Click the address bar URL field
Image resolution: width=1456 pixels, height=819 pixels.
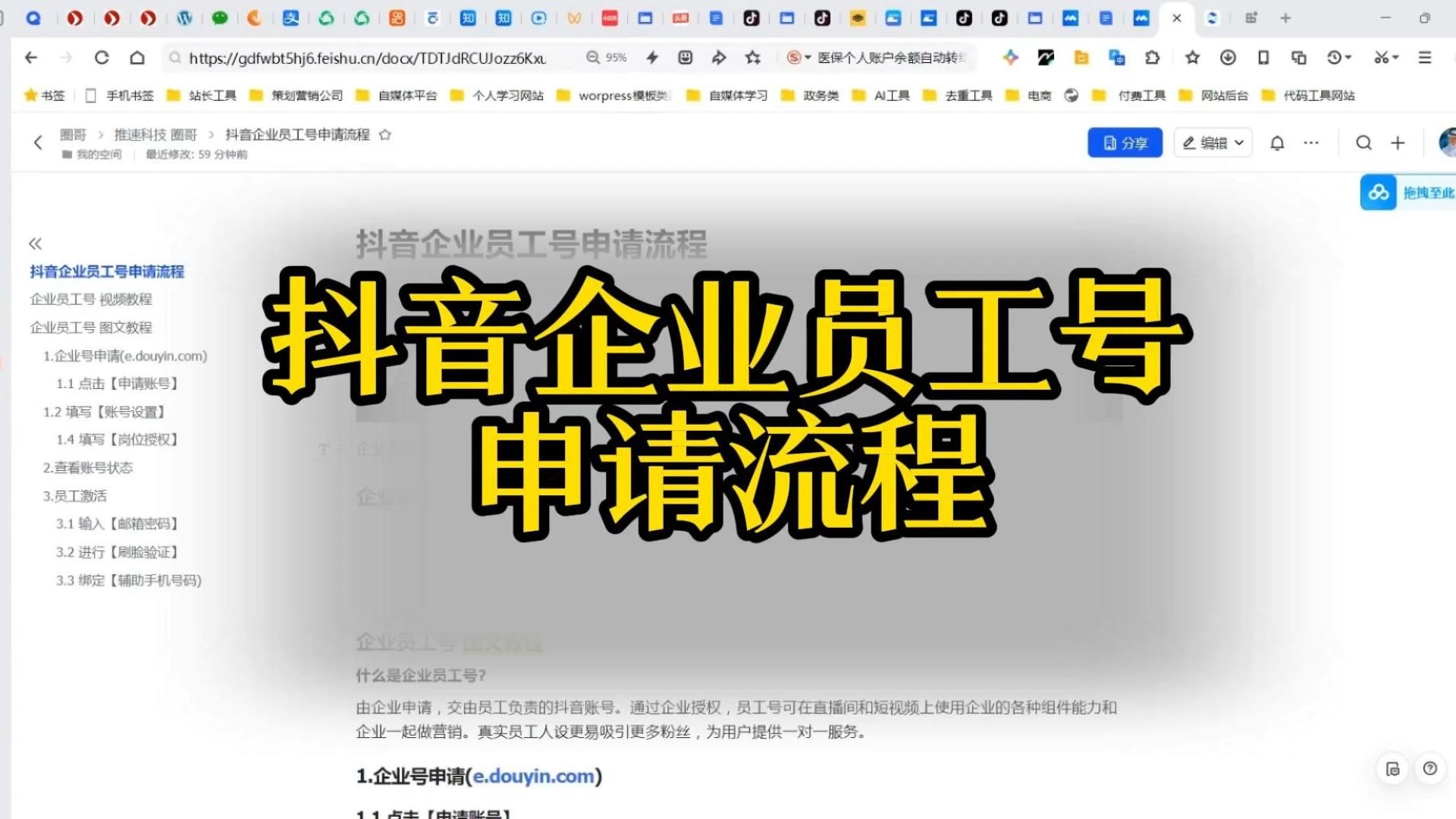(368, 58)
